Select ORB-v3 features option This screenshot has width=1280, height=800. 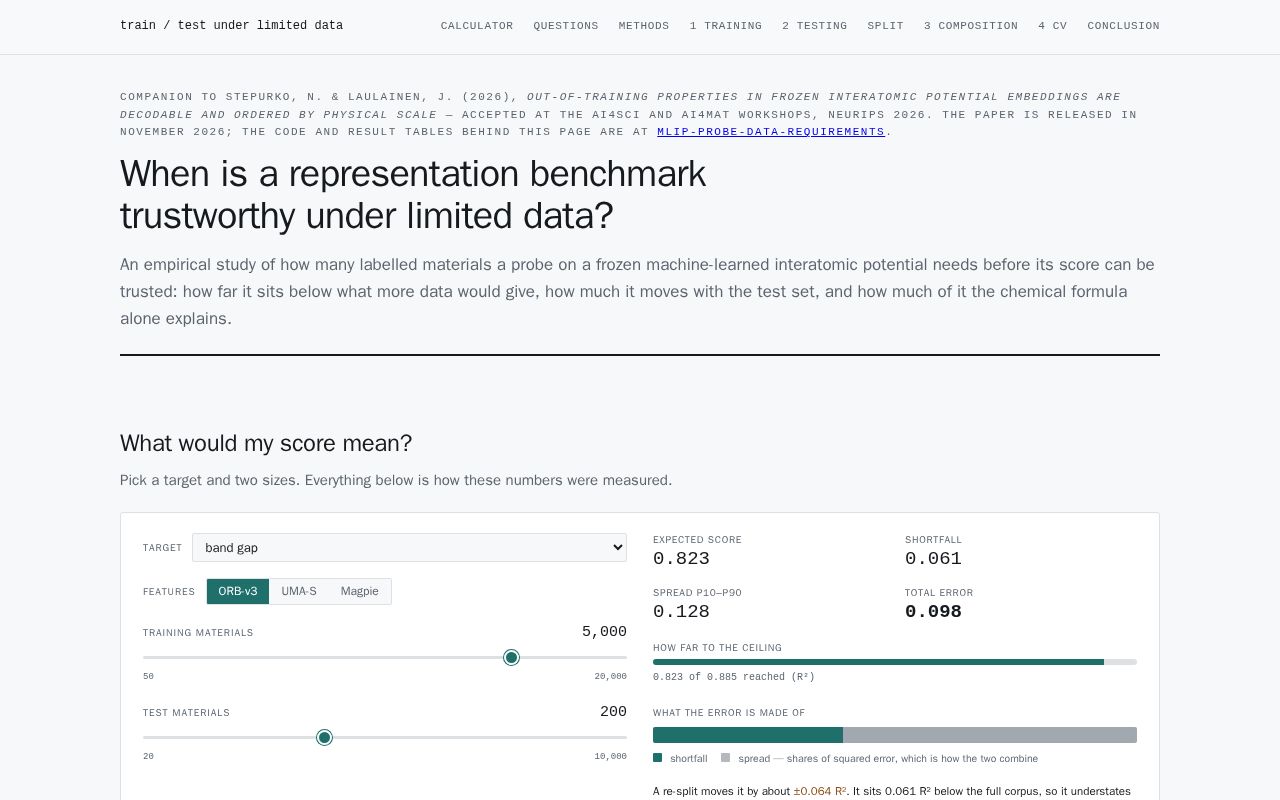tap(238, 591)
